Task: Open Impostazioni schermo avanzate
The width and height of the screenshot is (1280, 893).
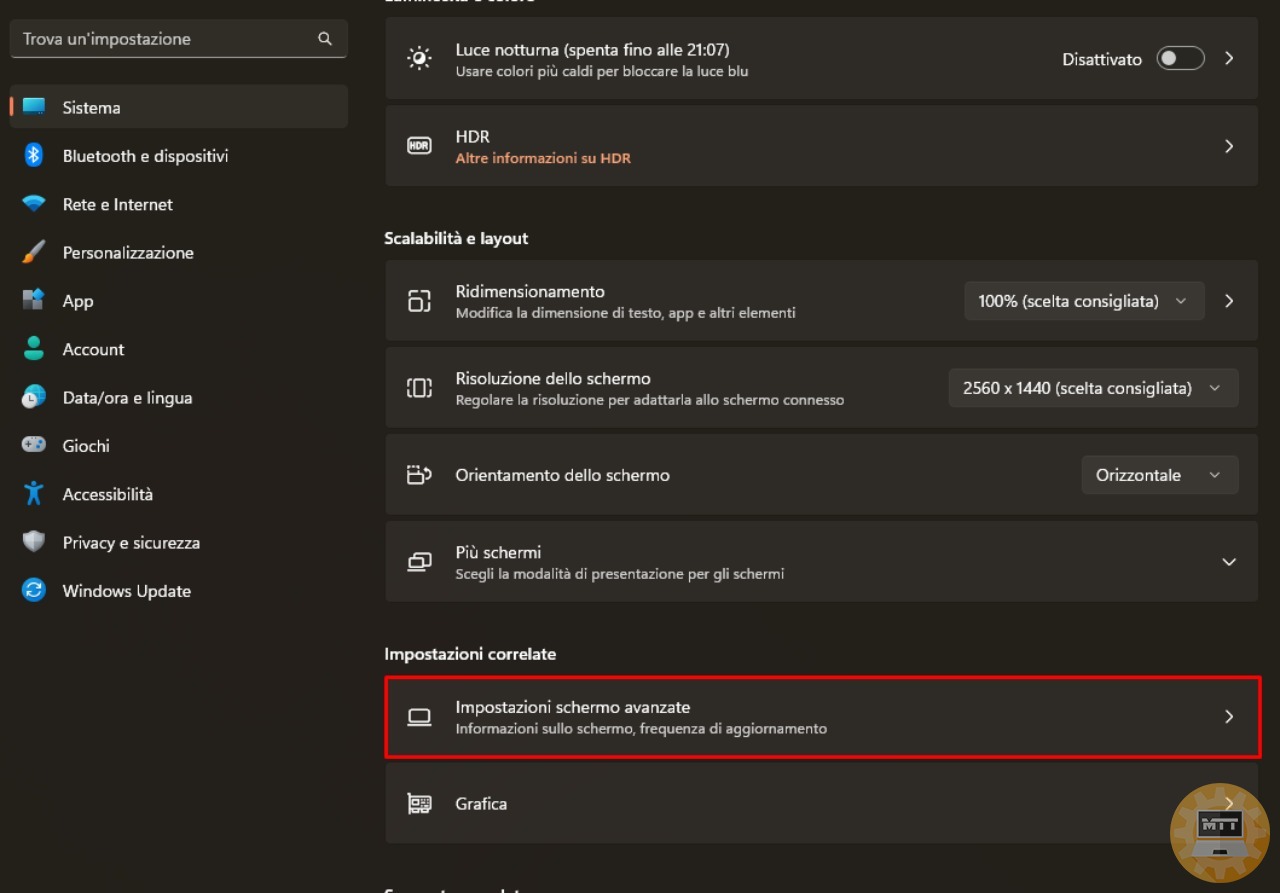Action: [x=822, y=717]
